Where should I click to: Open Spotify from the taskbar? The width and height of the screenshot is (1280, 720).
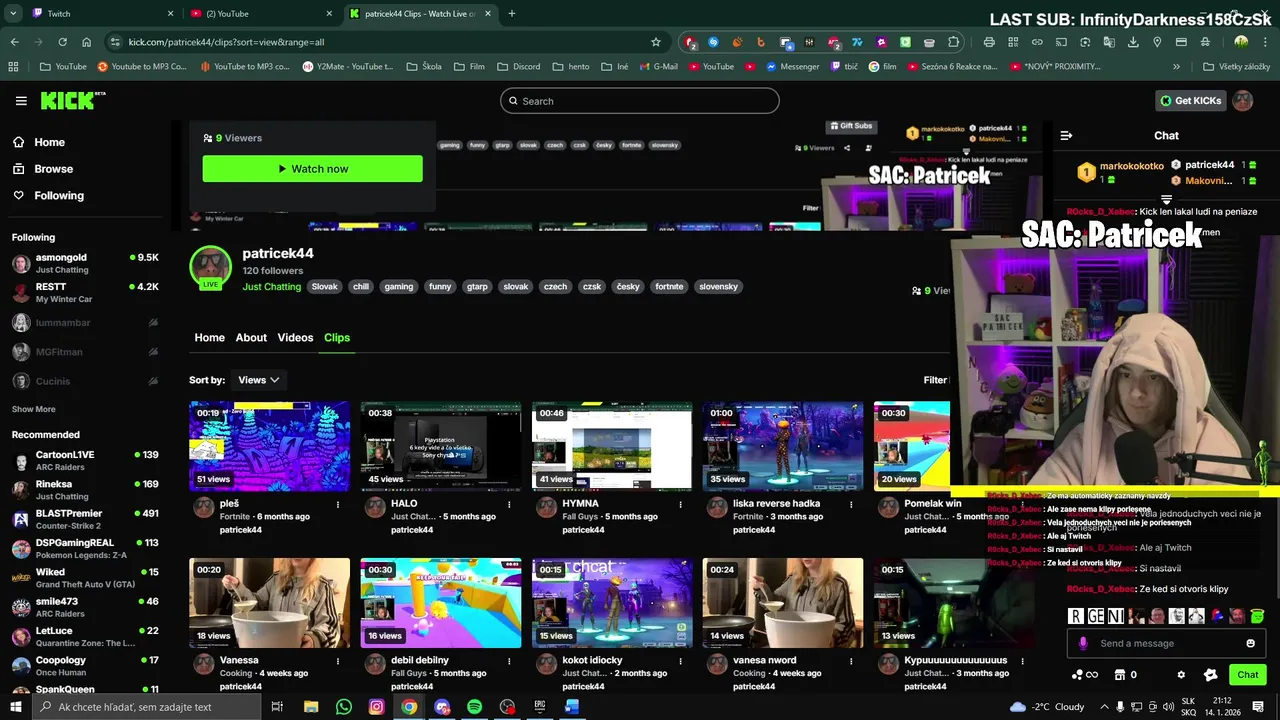tap(474, 707)
